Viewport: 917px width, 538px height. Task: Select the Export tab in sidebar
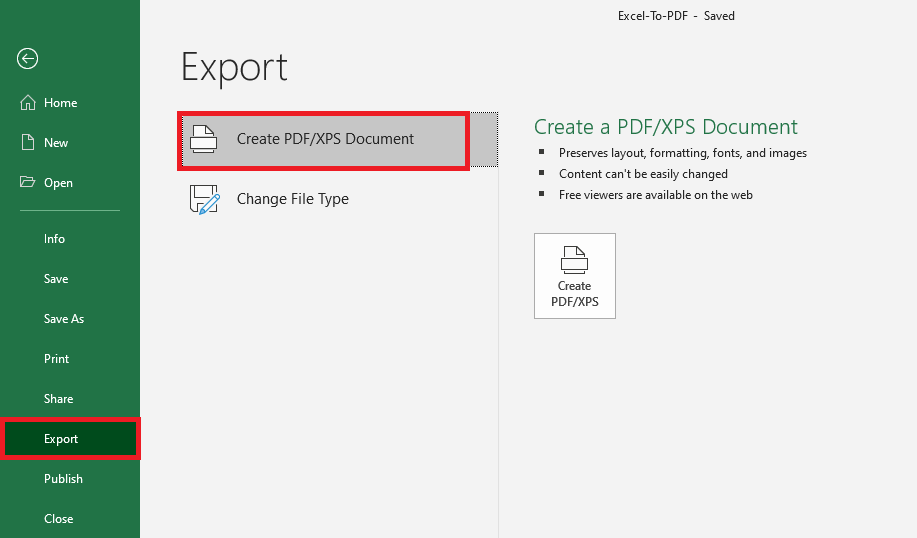(70, 439)
